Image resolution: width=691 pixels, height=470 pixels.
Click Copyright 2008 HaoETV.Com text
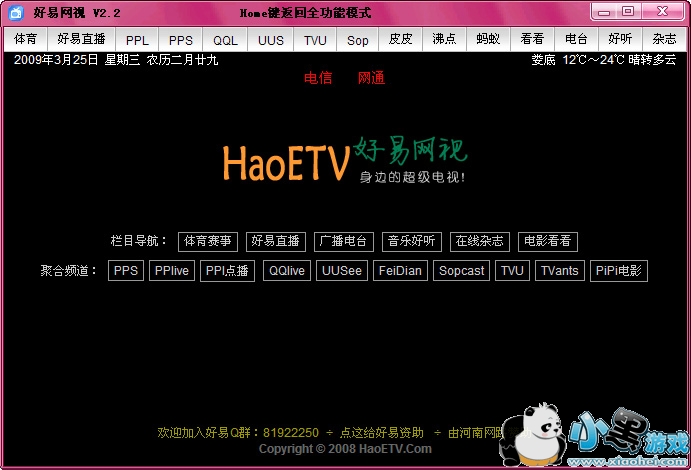pos(345,449)
